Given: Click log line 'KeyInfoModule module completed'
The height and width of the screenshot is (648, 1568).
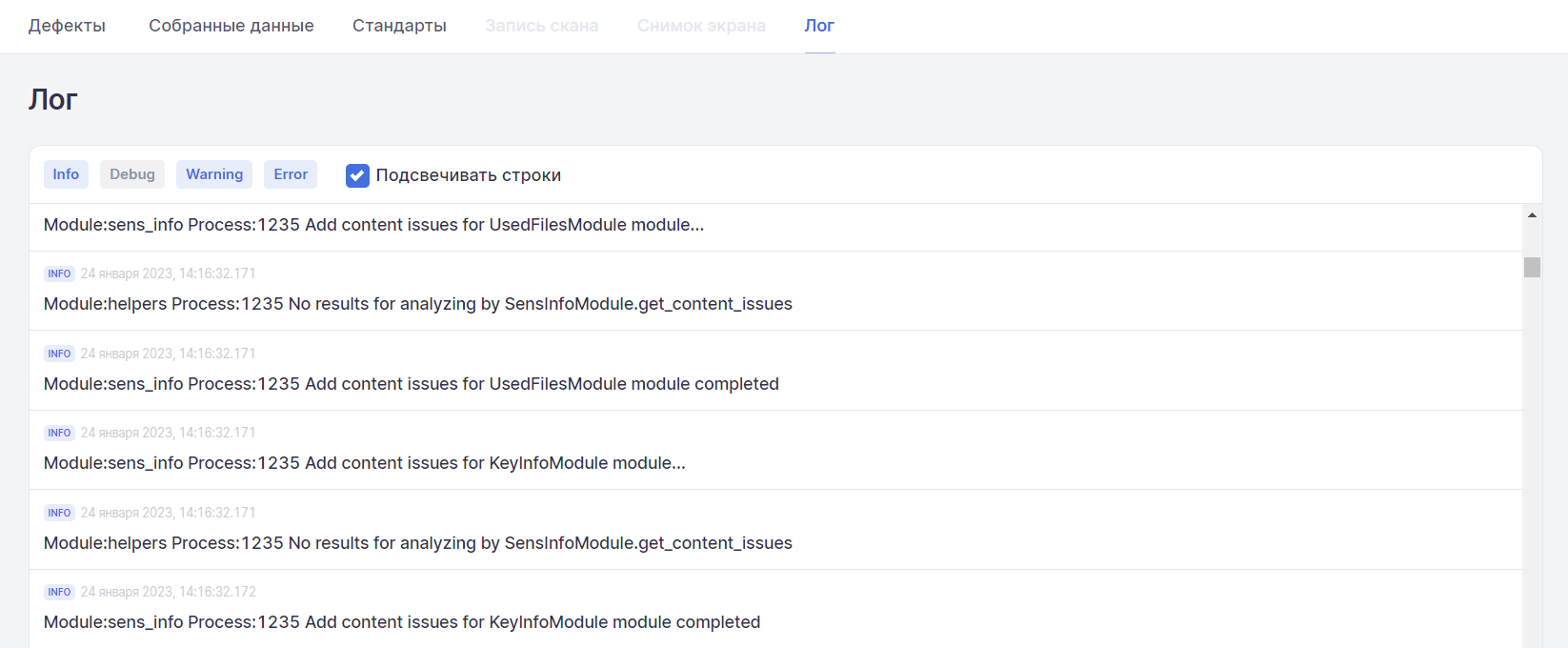Looking at the screenshot, I should click(402, 622).
